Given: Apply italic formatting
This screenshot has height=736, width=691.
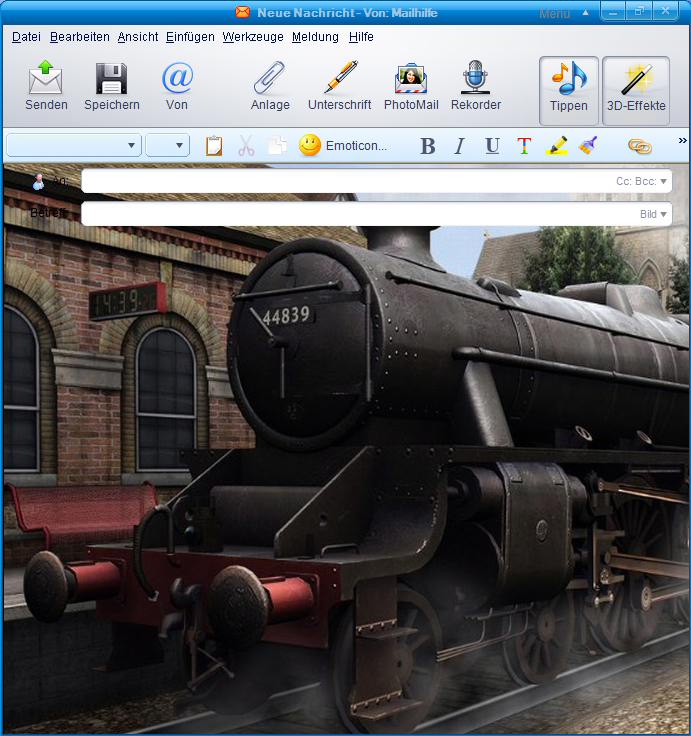Looking at the screenshot, I should tap(460, 146).
